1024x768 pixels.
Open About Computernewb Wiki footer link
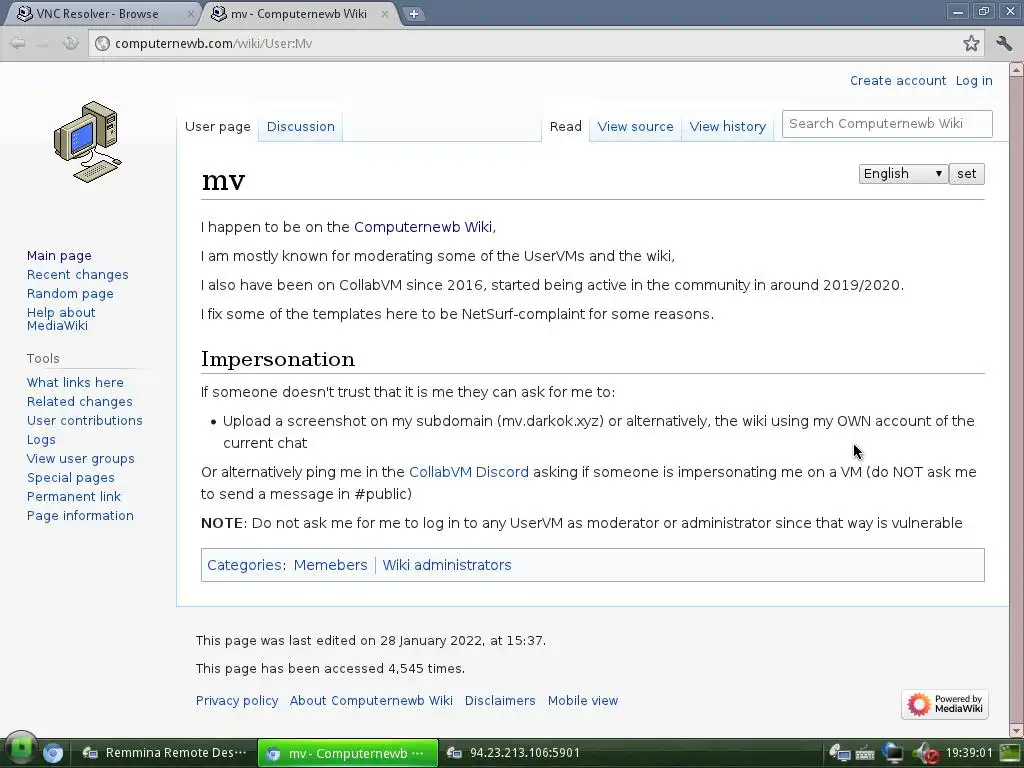[x=371, y=700]
